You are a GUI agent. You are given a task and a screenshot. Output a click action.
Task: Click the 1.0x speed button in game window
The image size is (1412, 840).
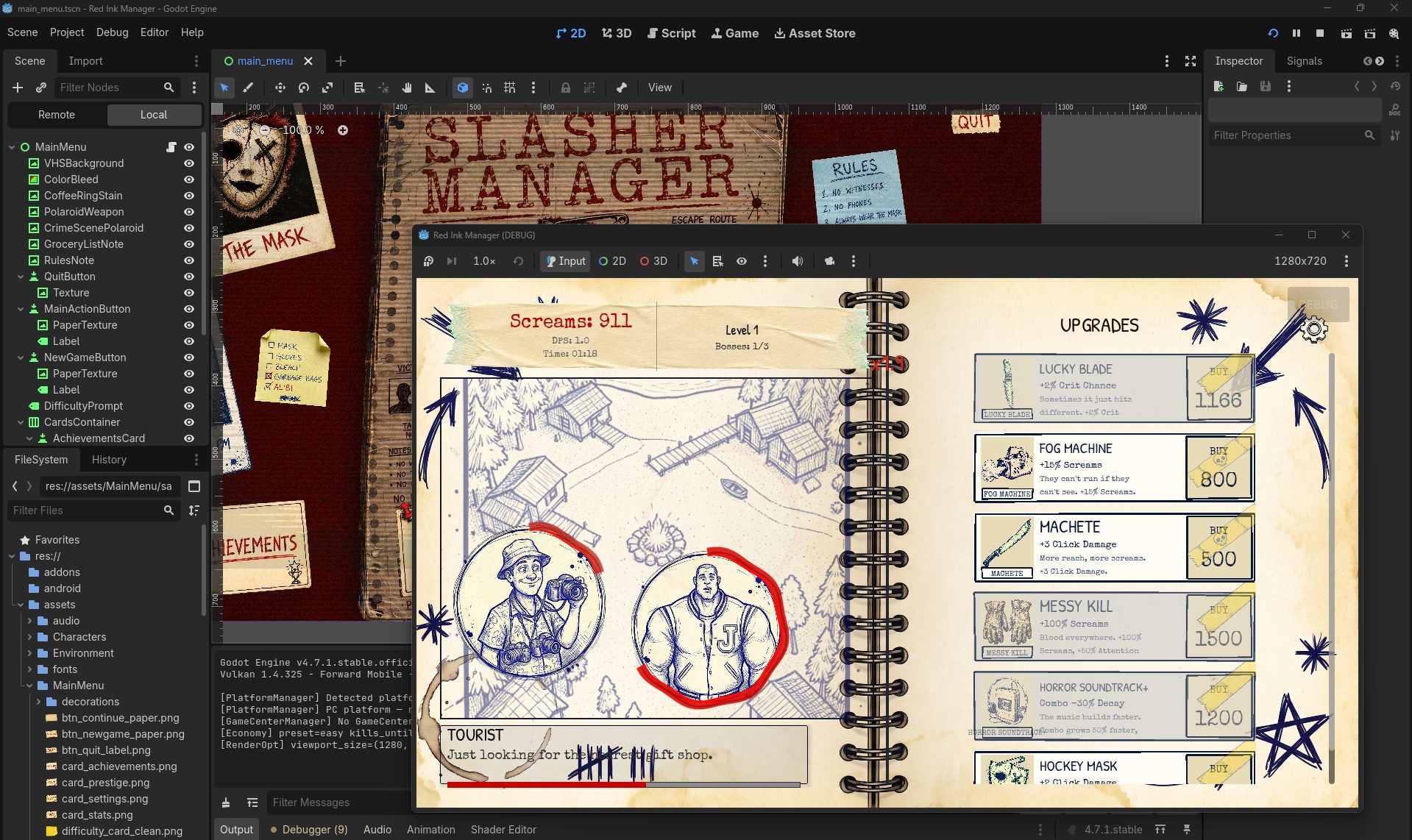(484, 261)
